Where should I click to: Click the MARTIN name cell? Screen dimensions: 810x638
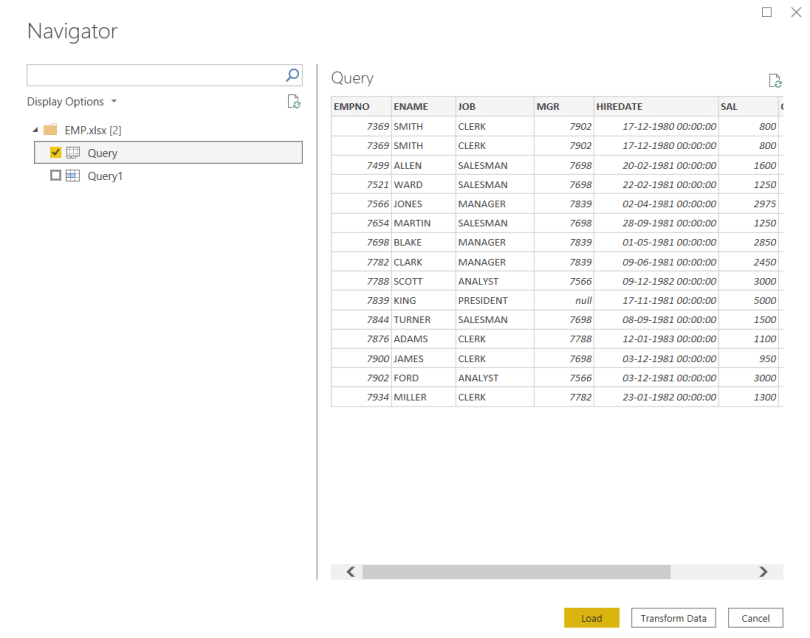(423, 223)
